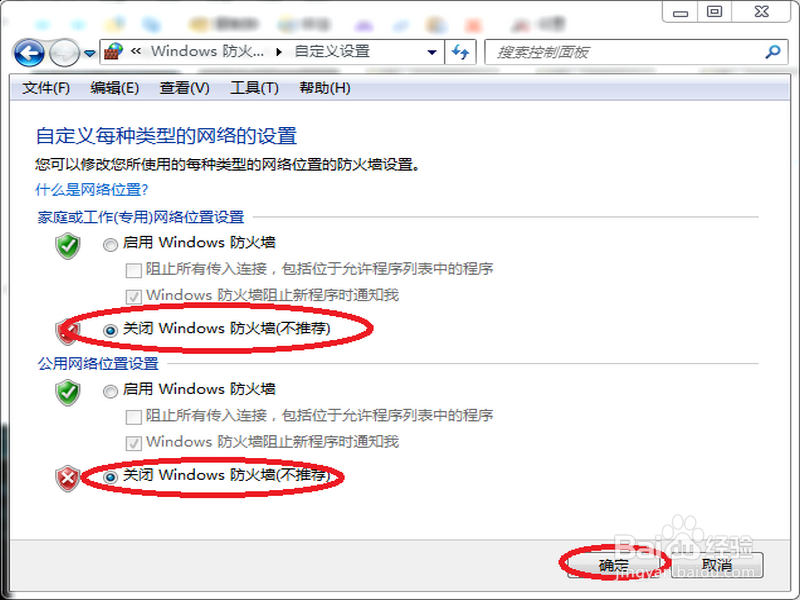Click the 公用网络位置设置 heading

click(x=98, y=364)
